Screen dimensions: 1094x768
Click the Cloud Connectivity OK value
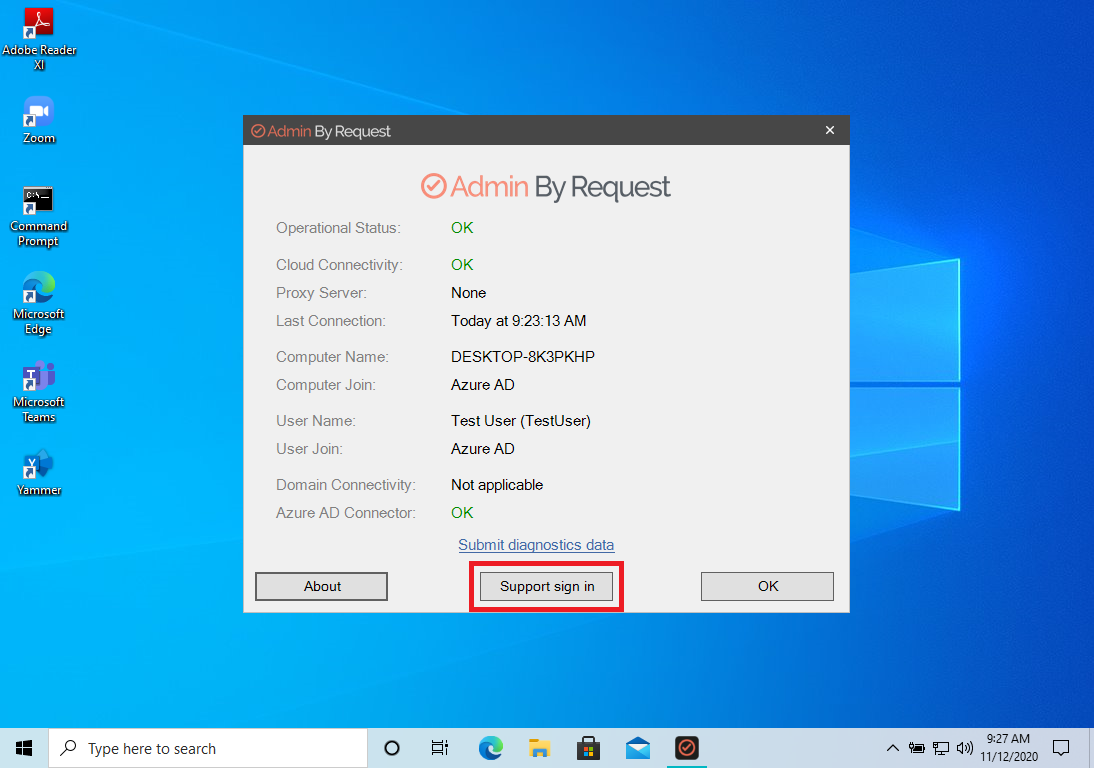tap(462, 264)
